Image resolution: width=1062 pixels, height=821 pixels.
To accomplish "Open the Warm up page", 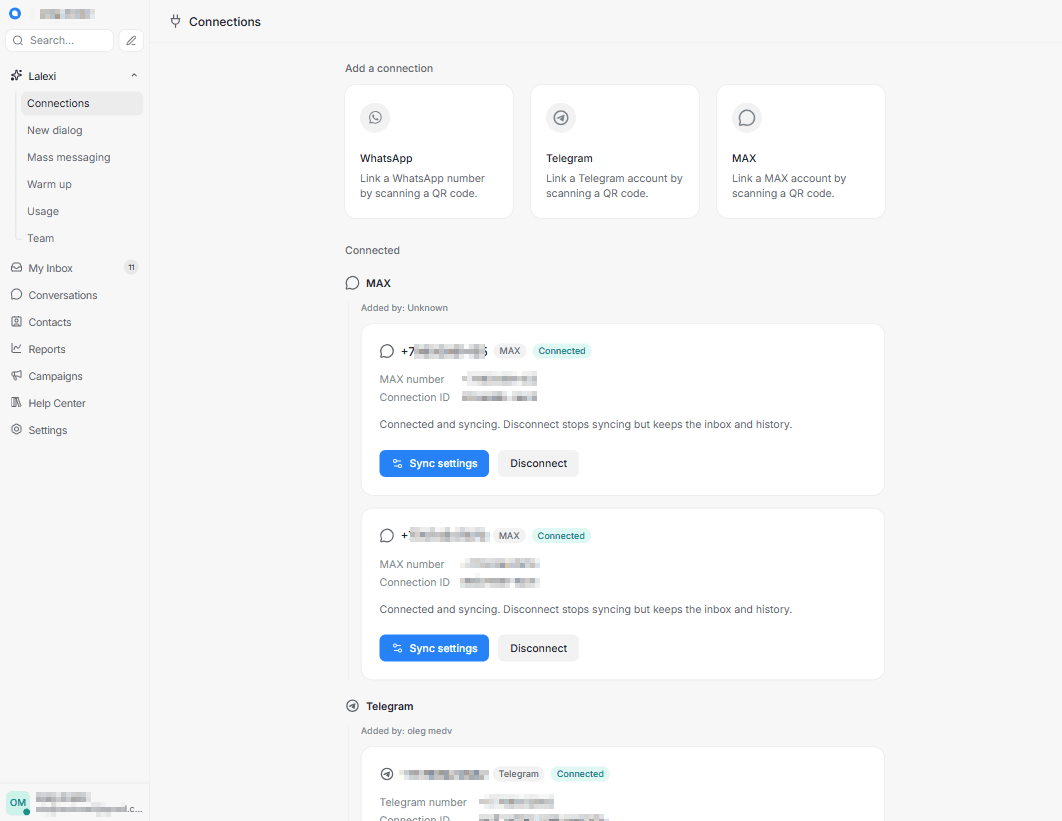I will 82,185.
